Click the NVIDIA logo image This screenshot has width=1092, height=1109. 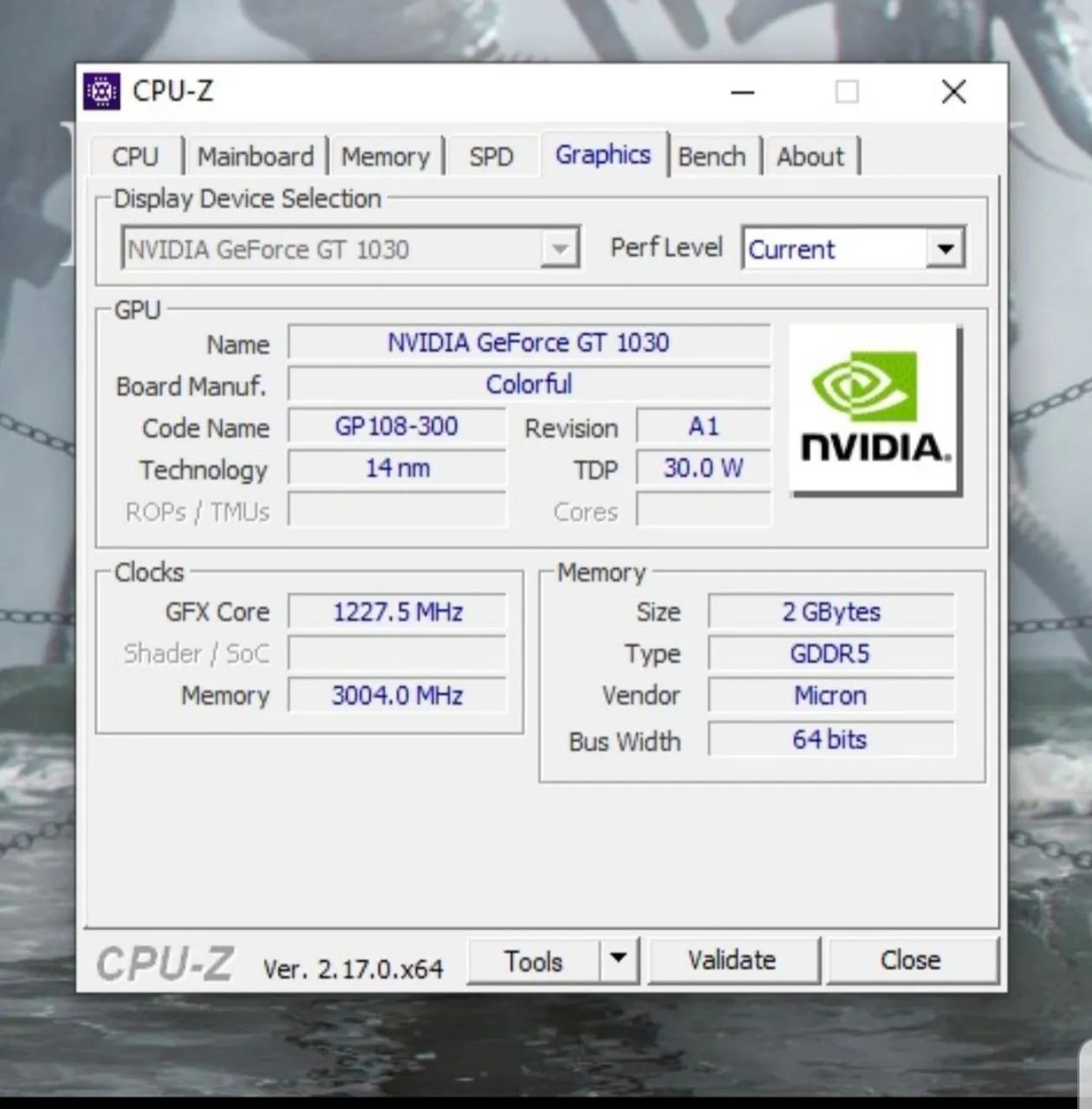click(x=874, y=409)
